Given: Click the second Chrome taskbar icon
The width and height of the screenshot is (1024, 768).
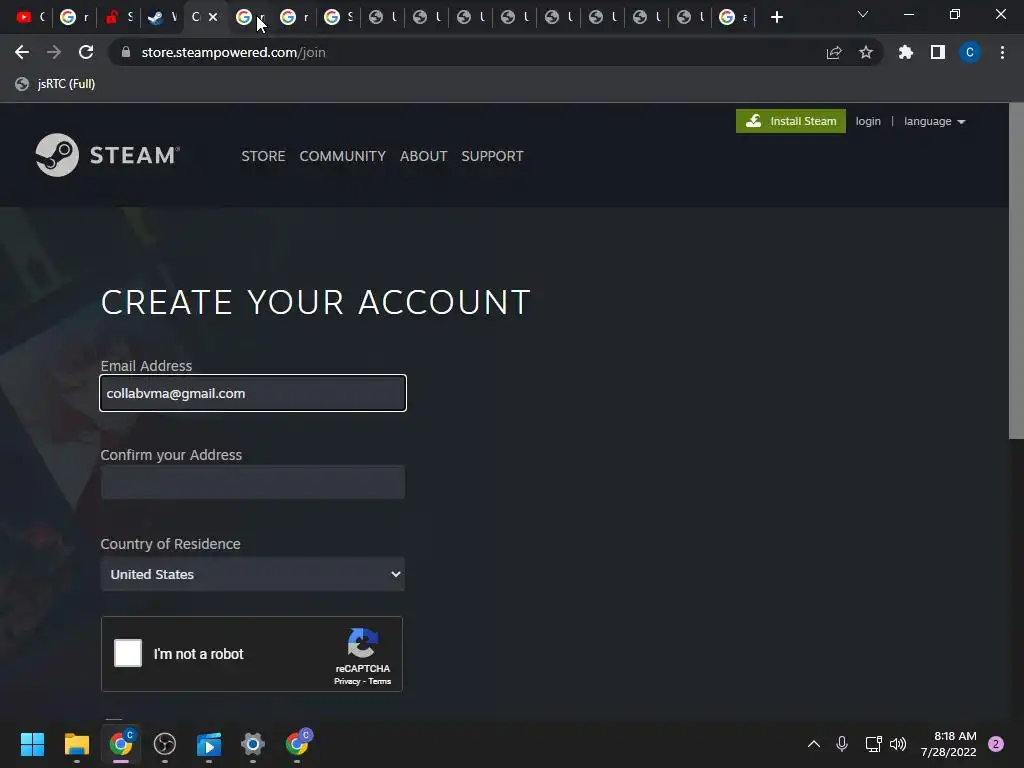Looking at the screenshot, I should point(298,744).
